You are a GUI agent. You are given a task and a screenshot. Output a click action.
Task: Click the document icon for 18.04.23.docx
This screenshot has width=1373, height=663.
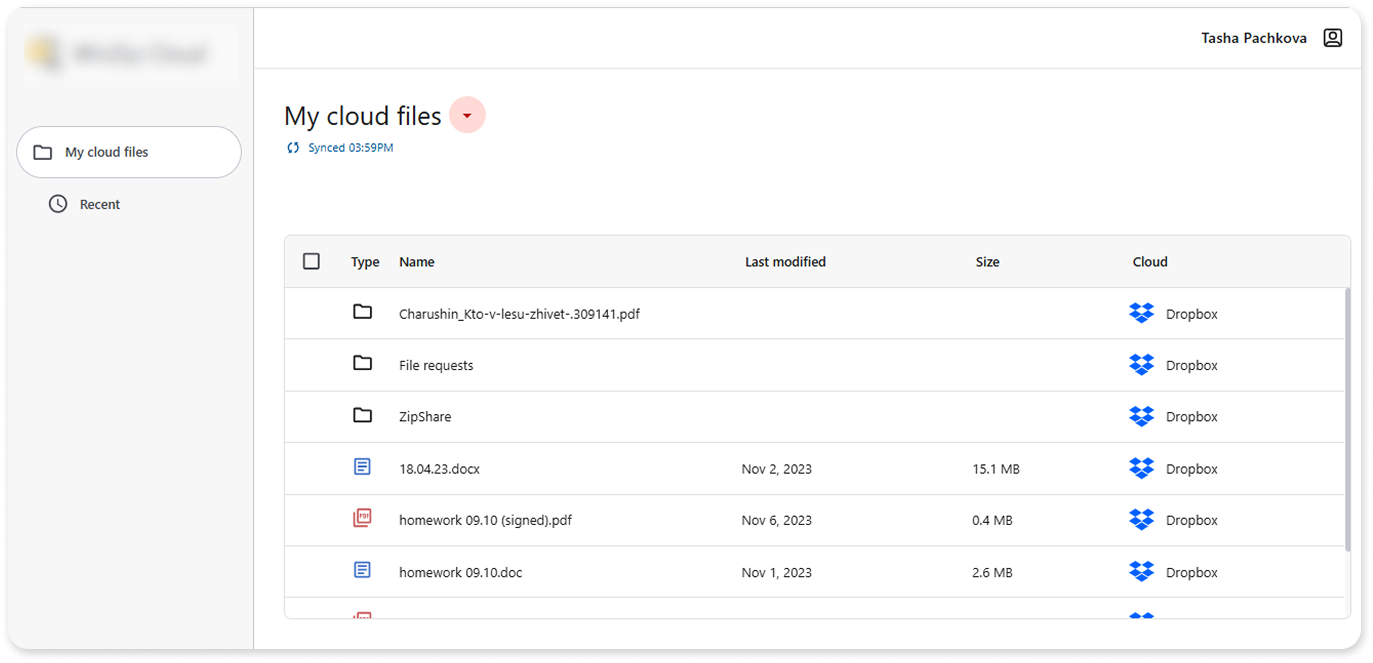362,468
